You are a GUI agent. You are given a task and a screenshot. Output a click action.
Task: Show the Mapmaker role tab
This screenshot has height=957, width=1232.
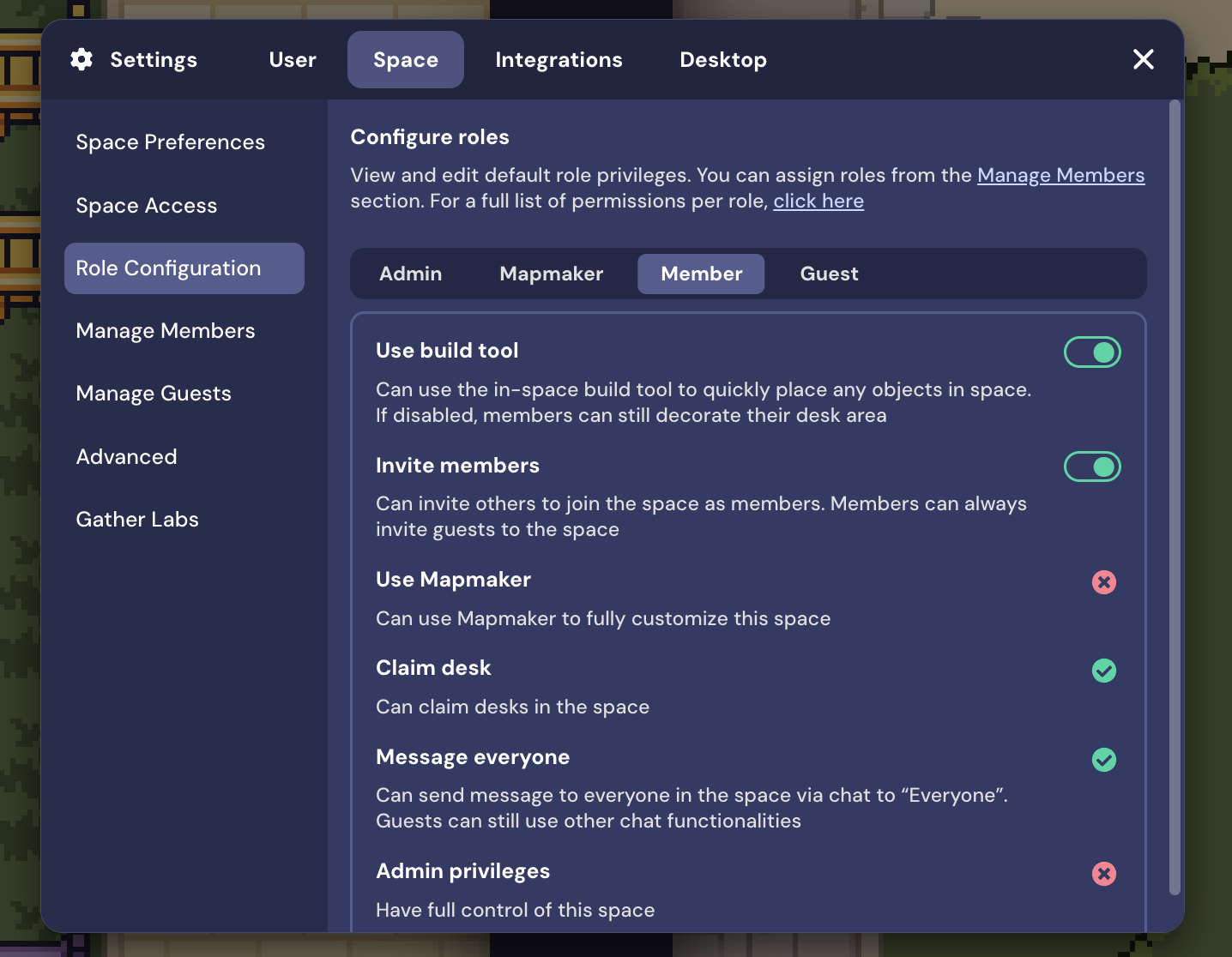point(551,274)
